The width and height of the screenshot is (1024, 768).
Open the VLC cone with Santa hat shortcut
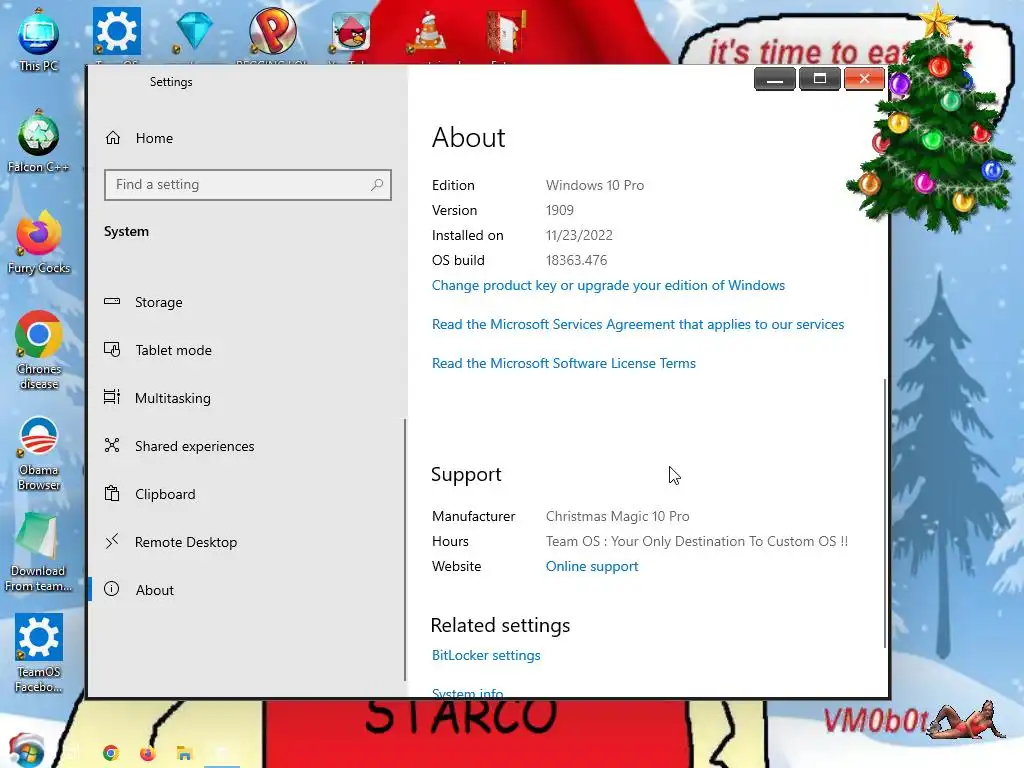(x=426, y=31)
